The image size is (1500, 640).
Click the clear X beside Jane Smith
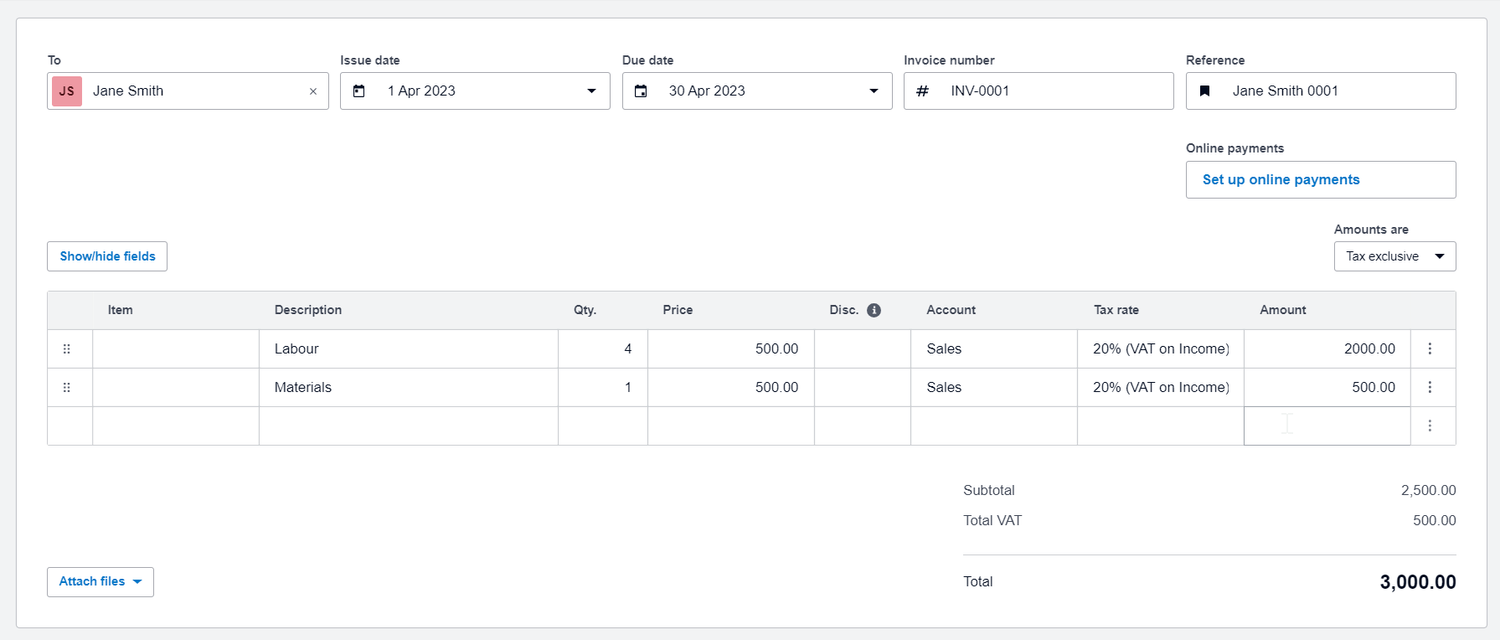(x=313, y=91)
